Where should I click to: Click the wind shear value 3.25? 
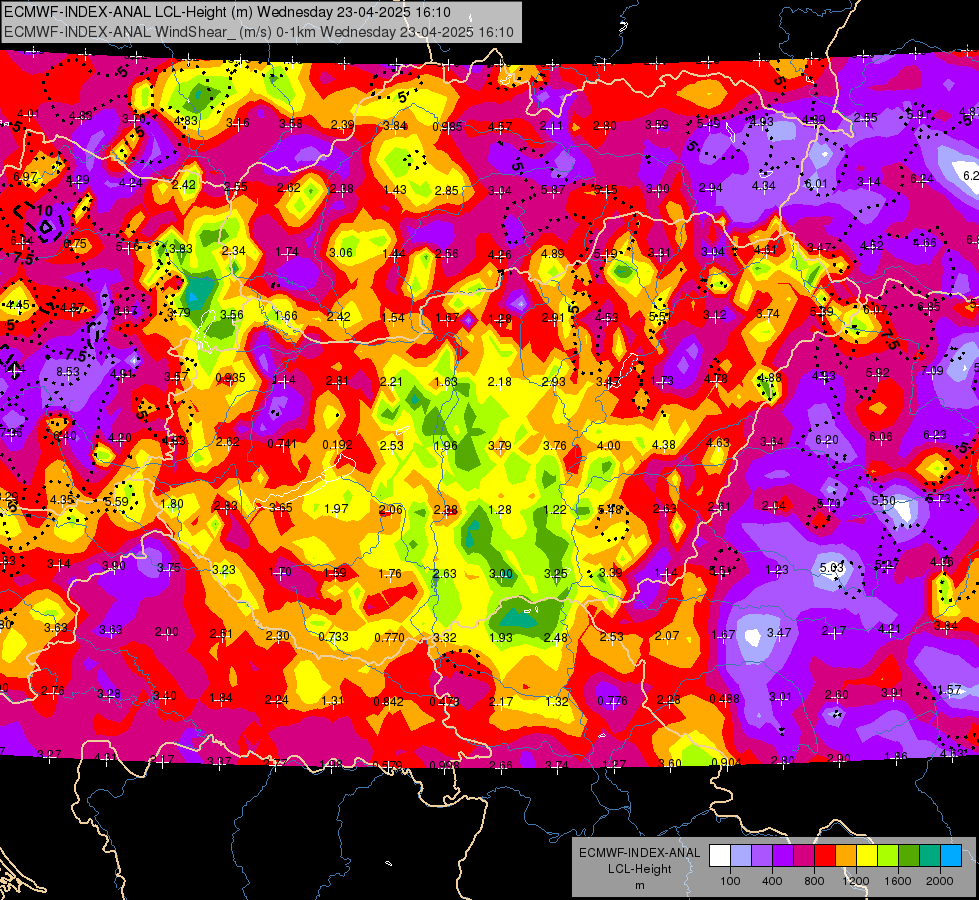(x=555, y=573)
